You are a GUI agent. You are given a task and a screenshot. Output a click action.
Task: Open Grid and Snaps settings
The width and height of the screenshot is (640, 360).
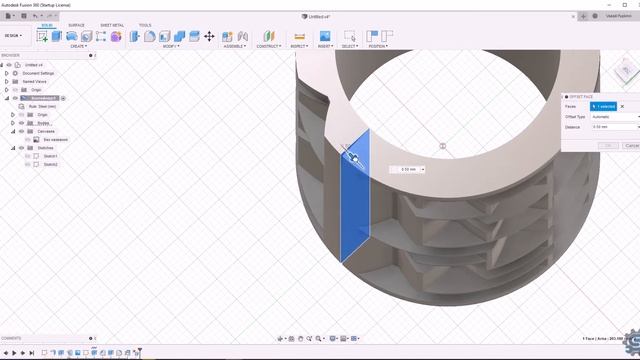coord(344,338)
